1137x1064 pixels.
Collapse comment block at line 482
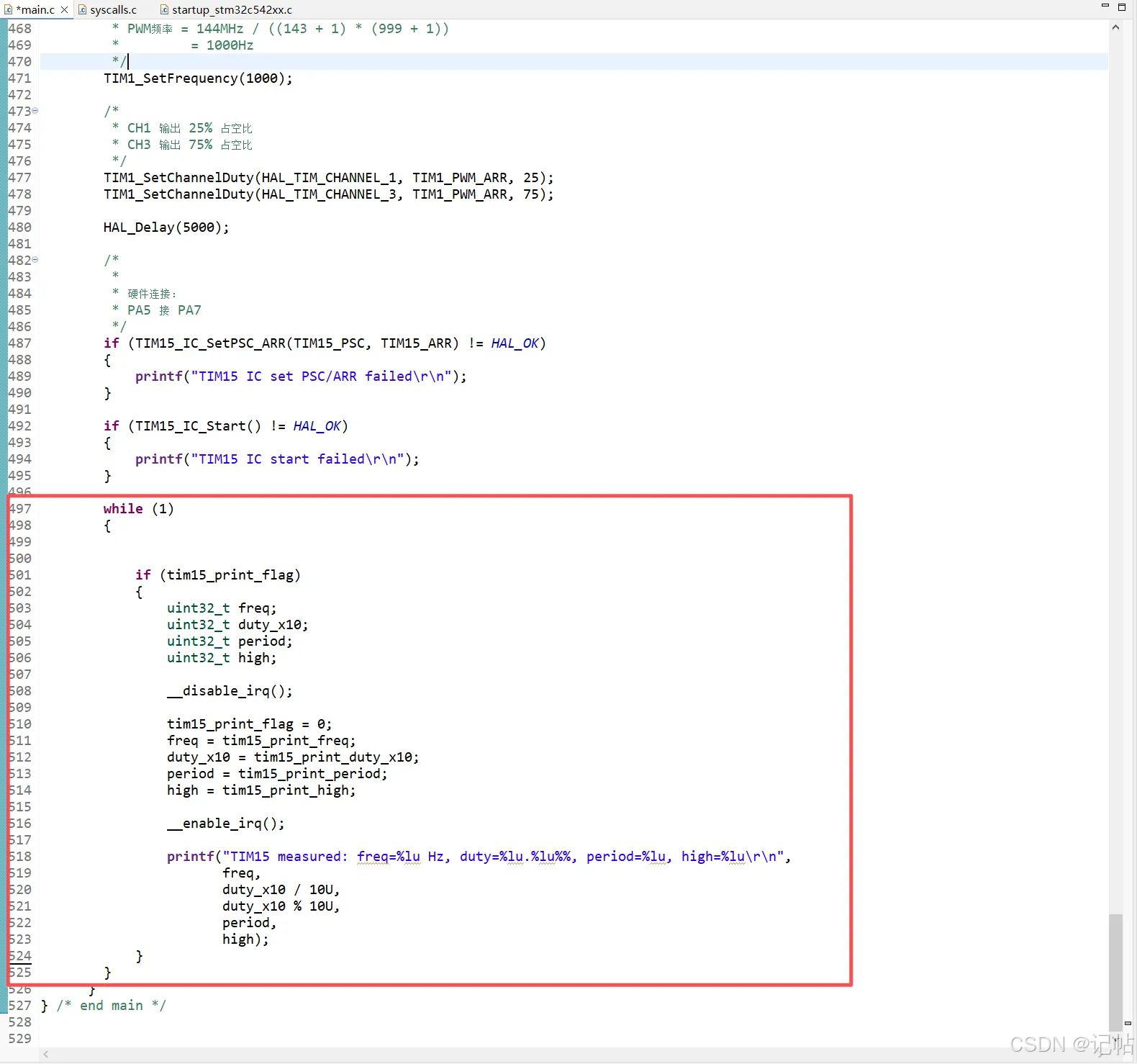[35, 260]
